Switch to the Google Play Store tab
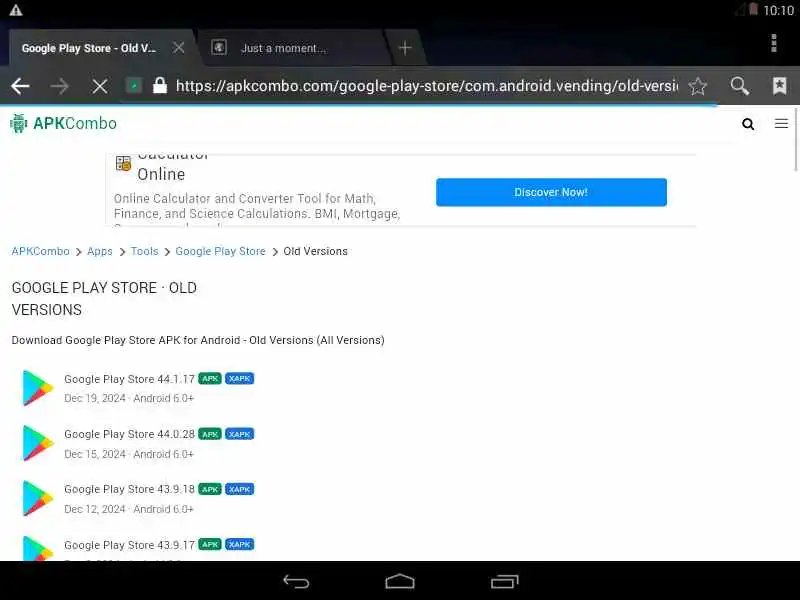 (89, 48)
